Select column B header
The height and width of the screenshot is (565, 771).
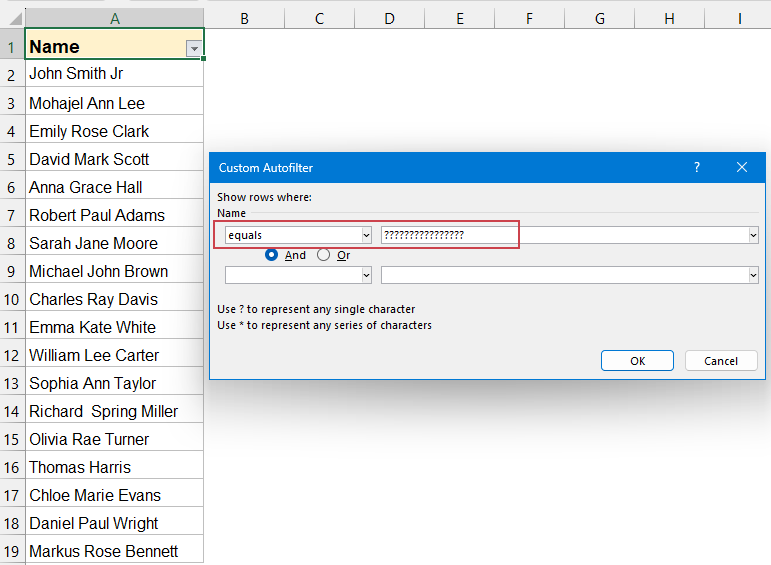244,18
